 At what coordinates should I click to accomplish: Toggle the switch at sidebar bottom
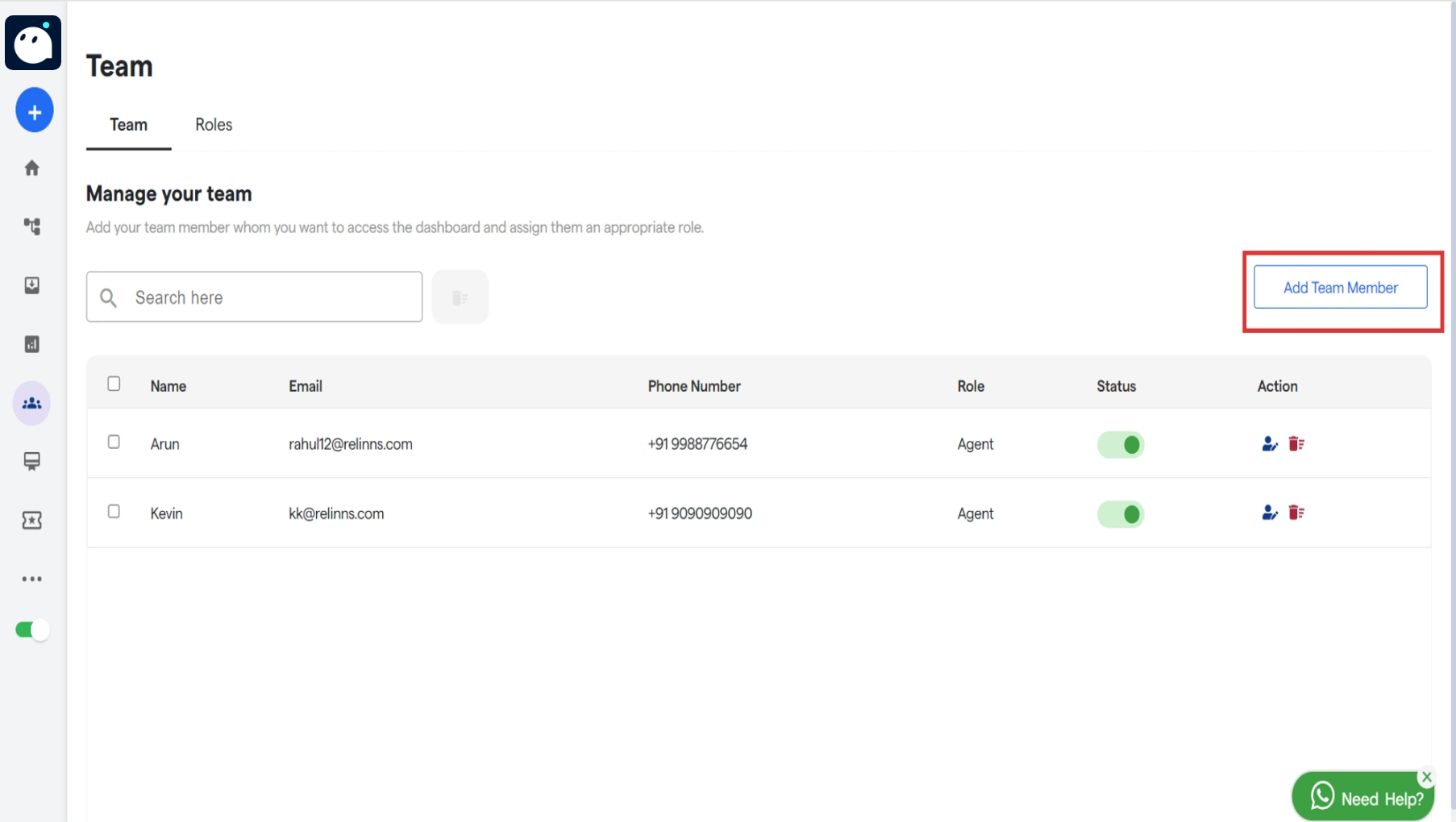pyautogui.click(x=31, y=629)
